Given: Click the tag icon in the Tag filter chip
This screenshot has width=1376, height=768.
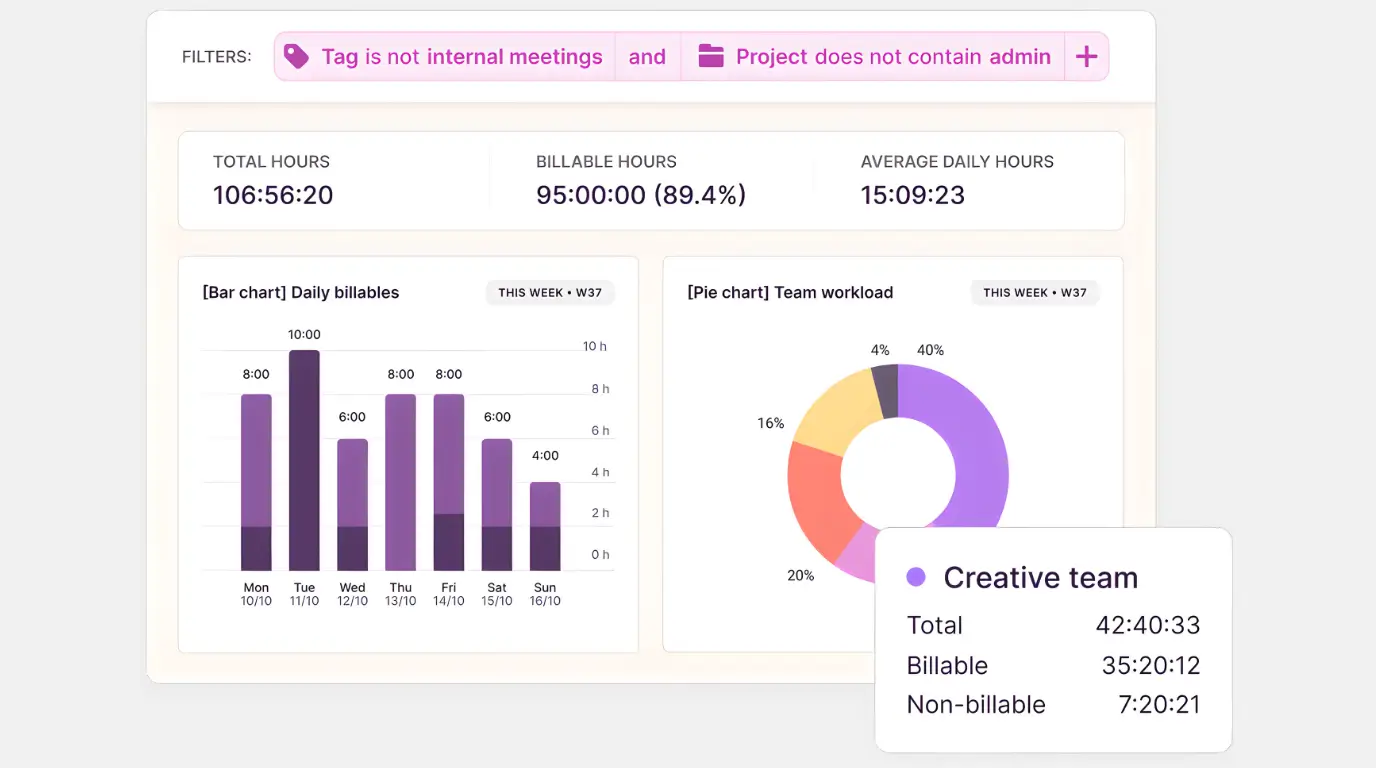Looking at the screenshot, I should click(296, 56).
